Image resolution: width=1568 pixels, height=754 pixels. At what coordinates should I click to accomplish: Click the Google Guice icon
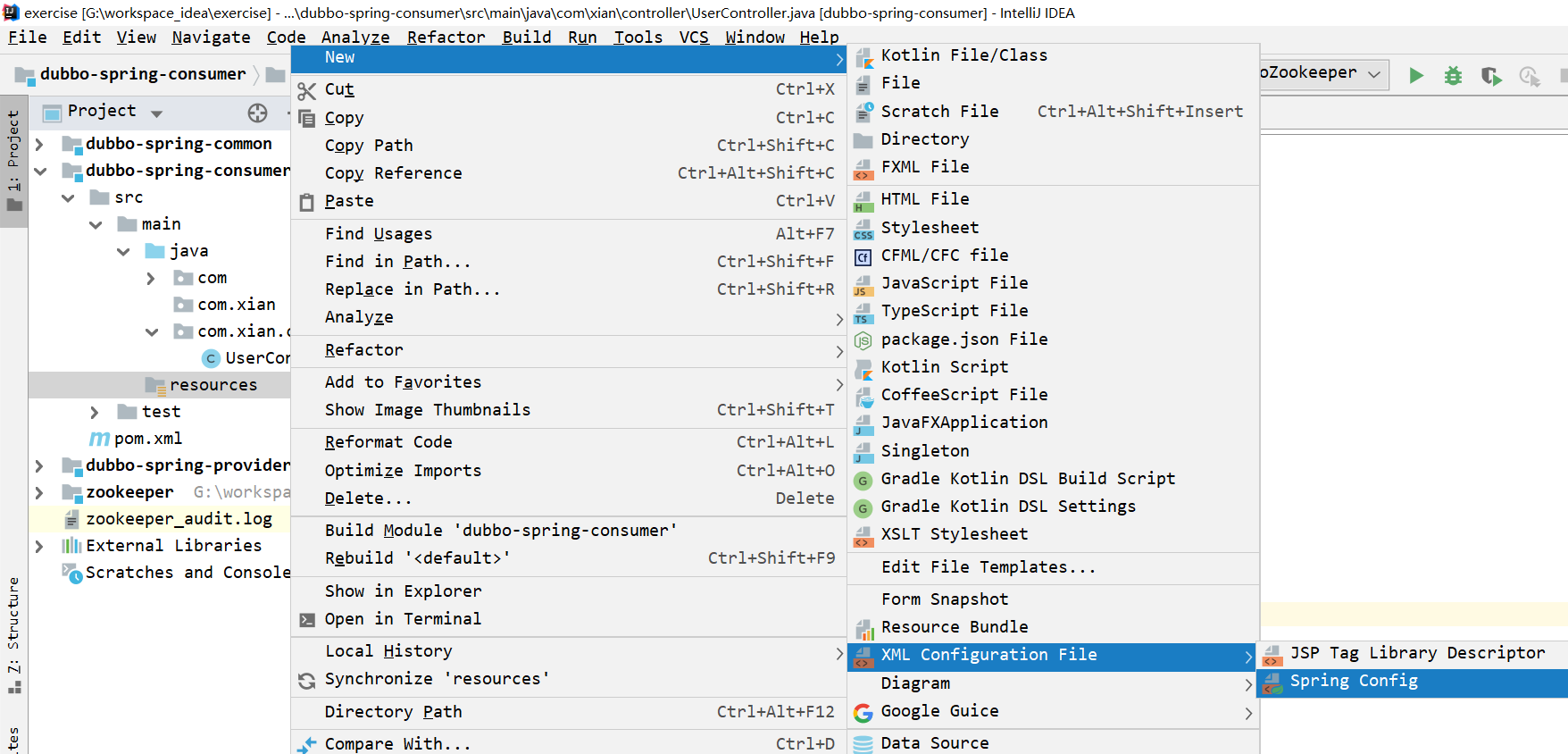pos(863,712)
